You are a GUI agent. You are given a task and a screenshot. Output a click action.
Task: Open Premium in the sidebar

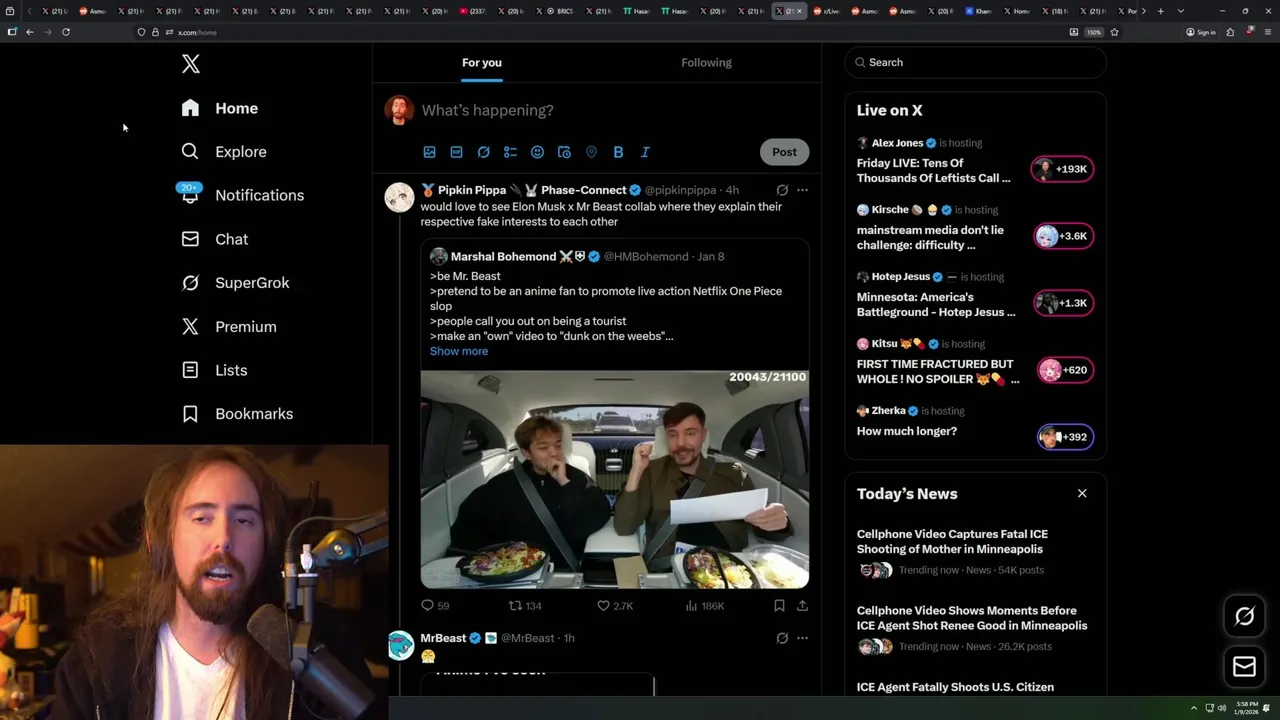228,327
